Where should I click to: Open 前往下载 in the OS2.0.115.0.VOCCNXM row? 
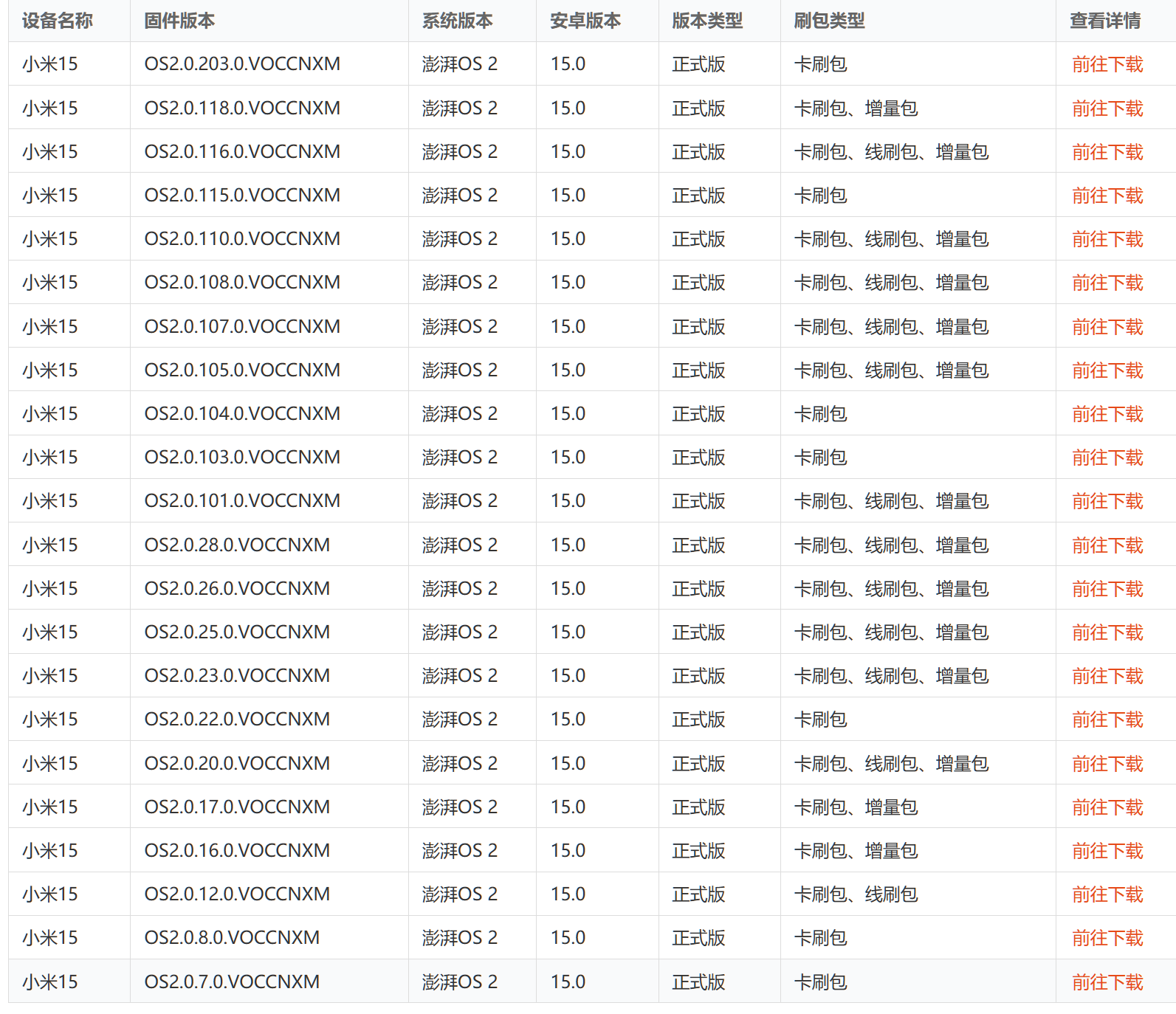pos(1107,196)
